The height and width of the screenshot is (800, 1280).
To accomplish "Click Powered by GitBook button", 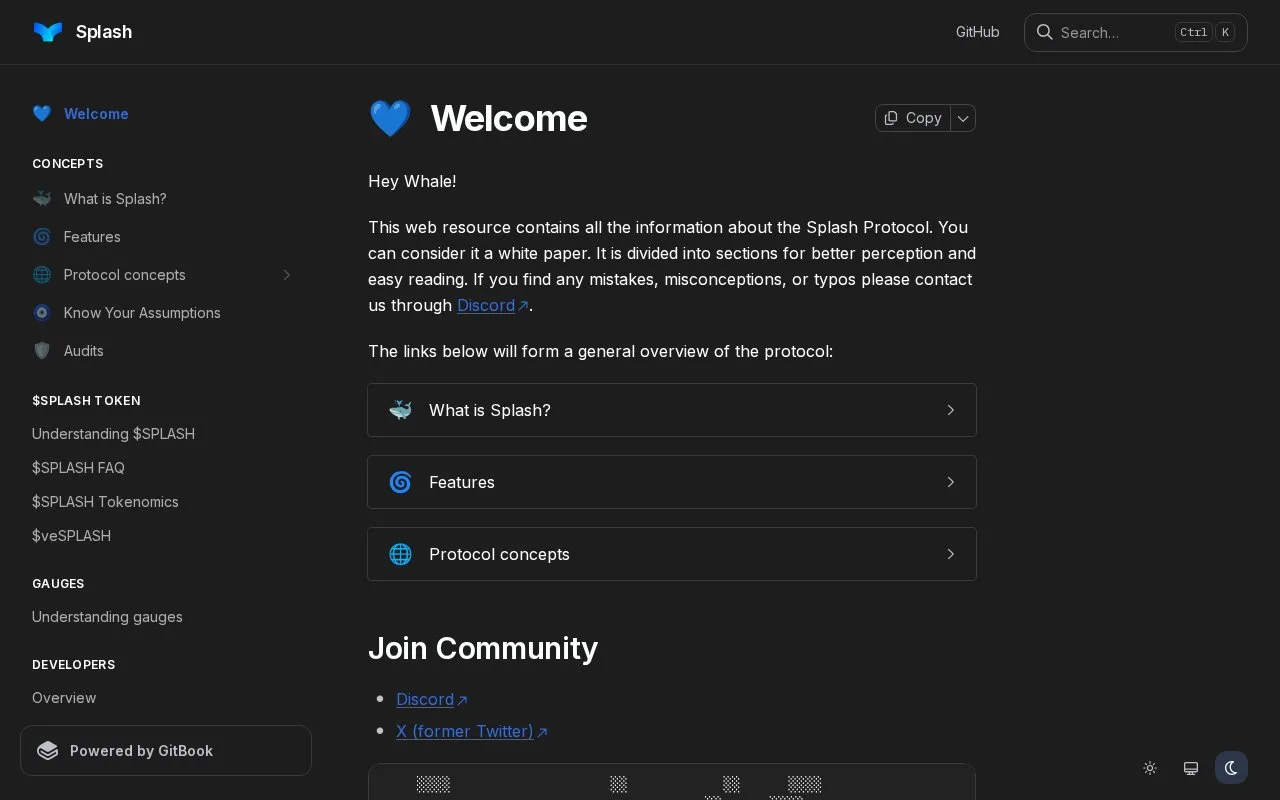I will [x=166, y=751].
